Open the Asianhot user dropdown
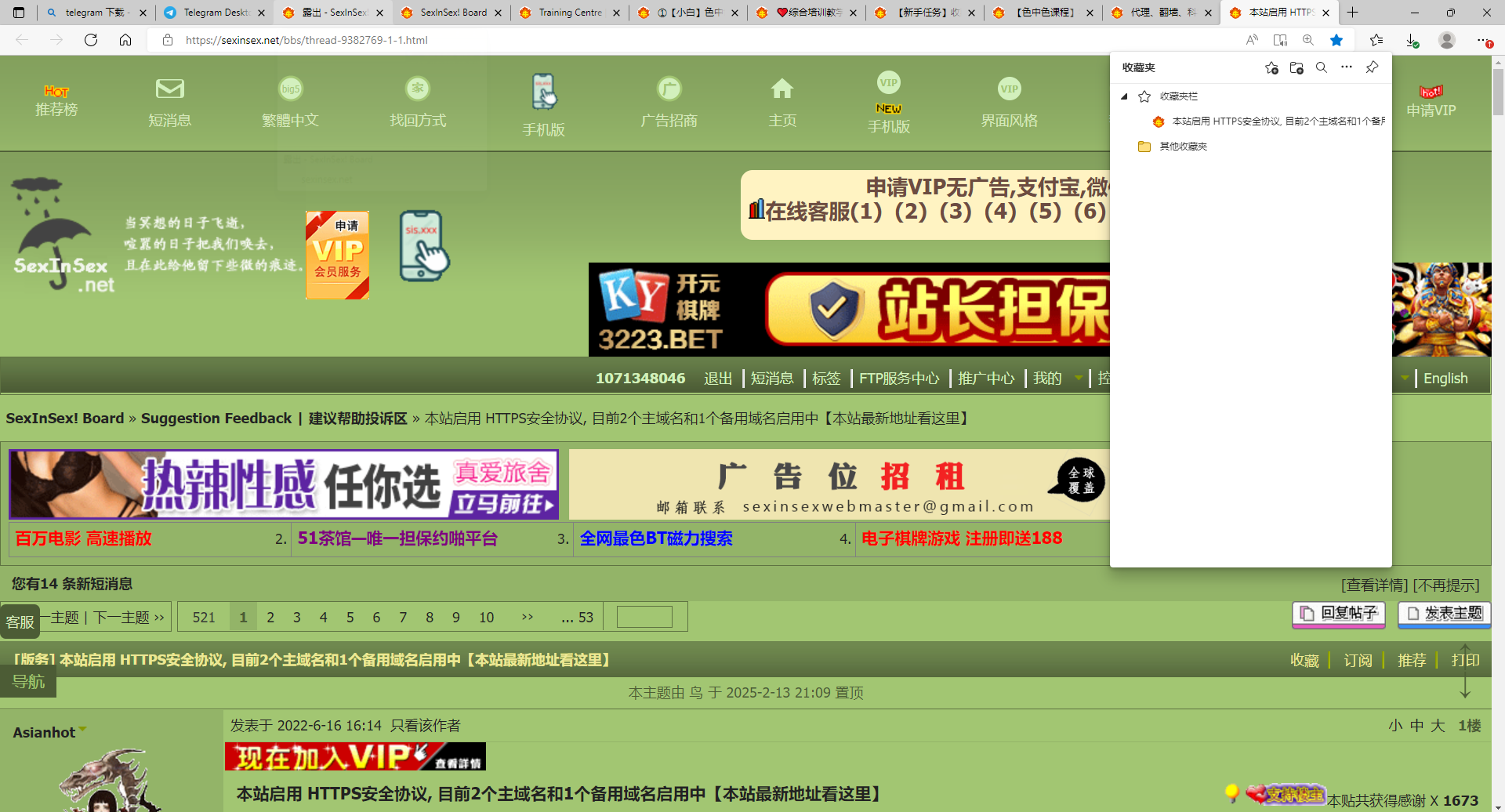The image size is (1505, 812). point(82,730)
